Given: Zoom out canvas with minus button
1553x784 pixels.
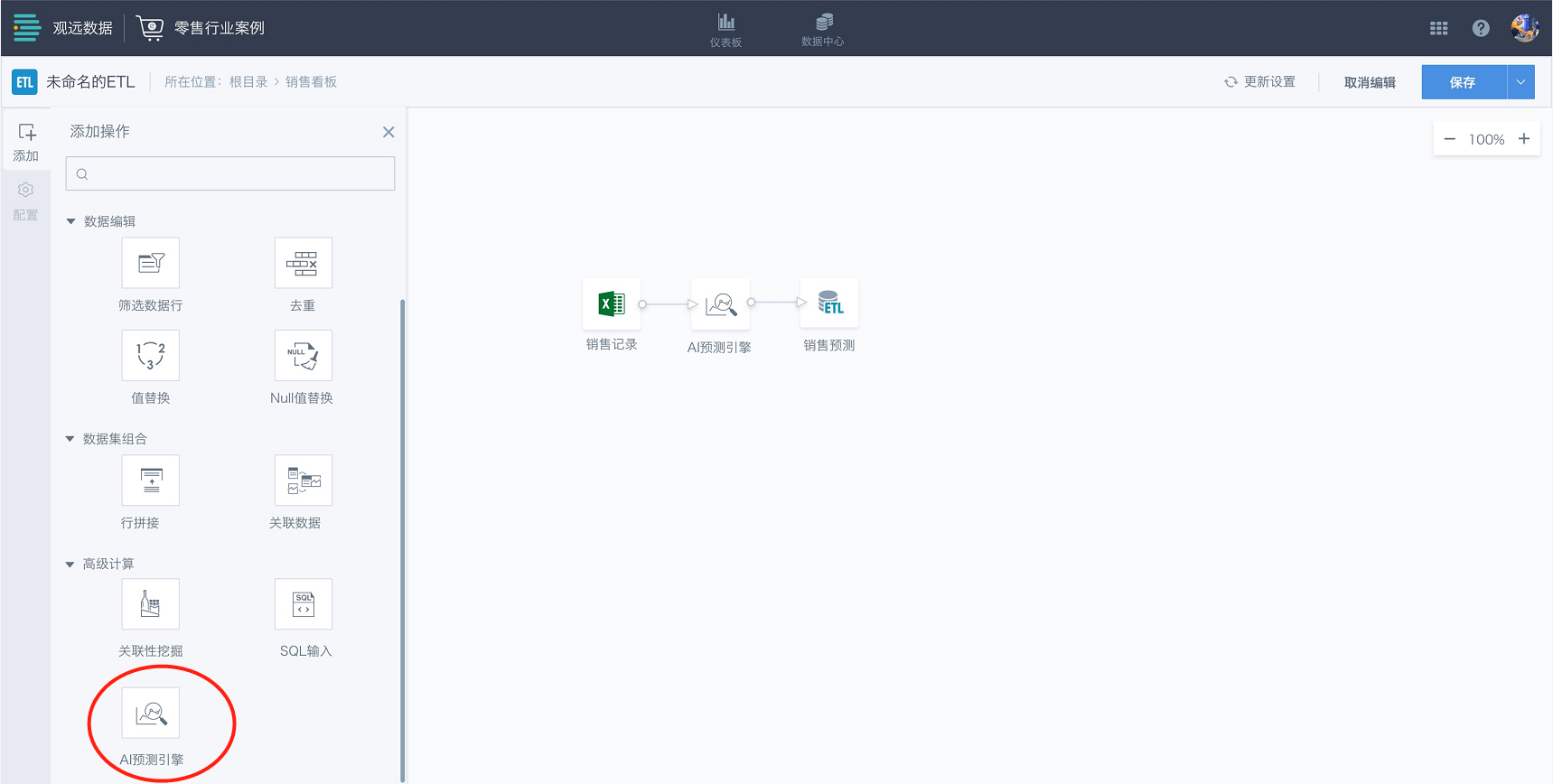Looking at the screenshot, I should click(x=1450, y=139).
